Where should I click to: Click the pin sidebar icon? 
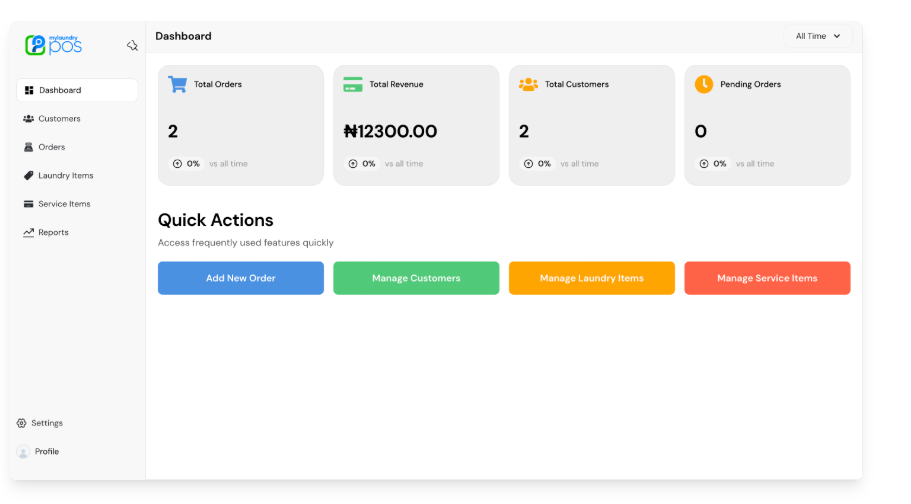coord(132,45)
